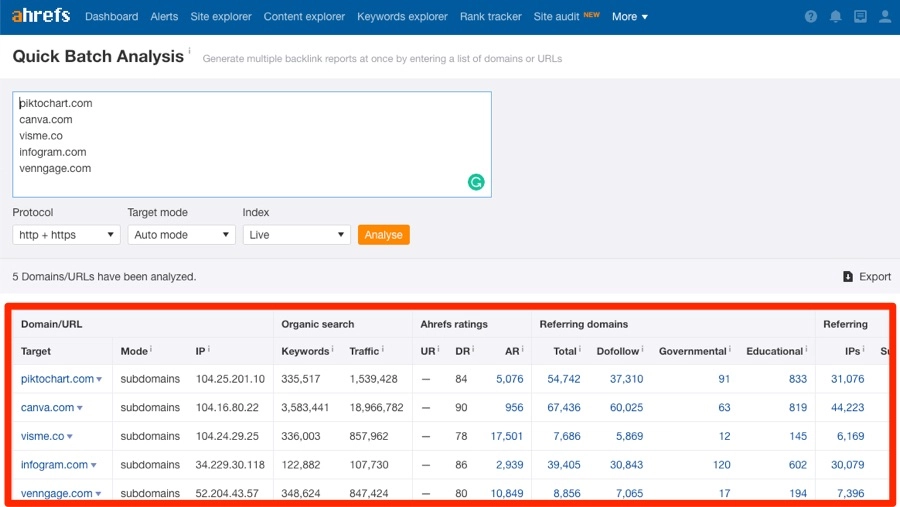
Task: Open the canva.com target link
Action: tap(47, 408)
